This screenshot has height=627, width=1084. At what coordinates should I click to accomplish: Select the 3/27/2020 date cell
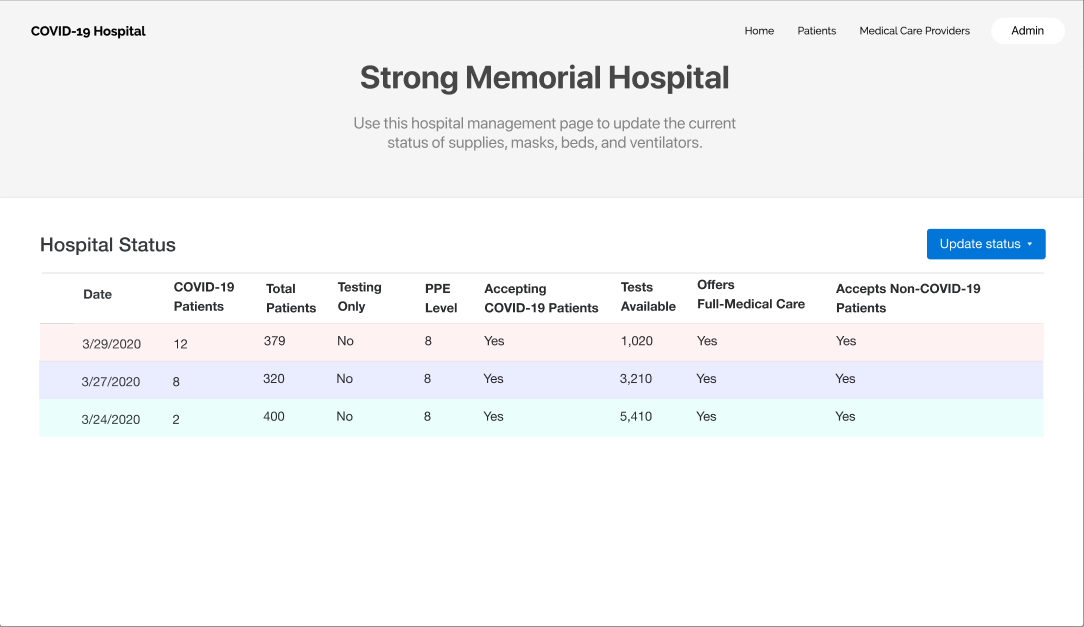[111, 382]
